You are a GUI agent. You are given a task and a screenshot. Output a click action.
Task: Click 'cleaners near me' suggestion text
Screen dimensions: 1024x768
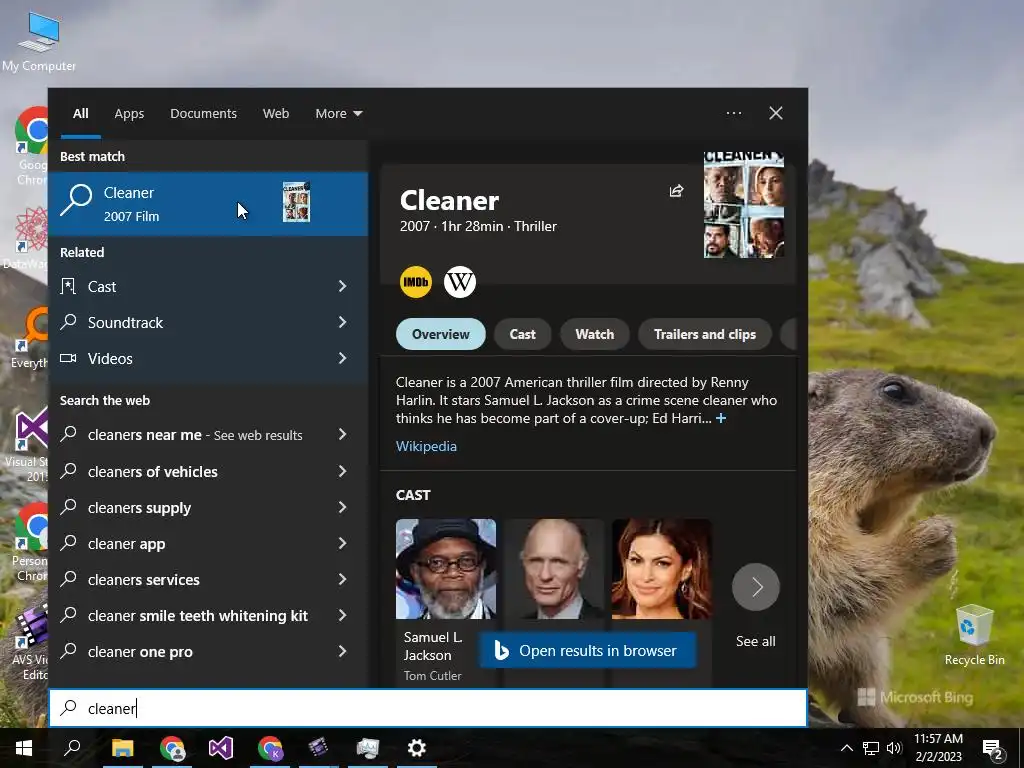click(145, 435)
